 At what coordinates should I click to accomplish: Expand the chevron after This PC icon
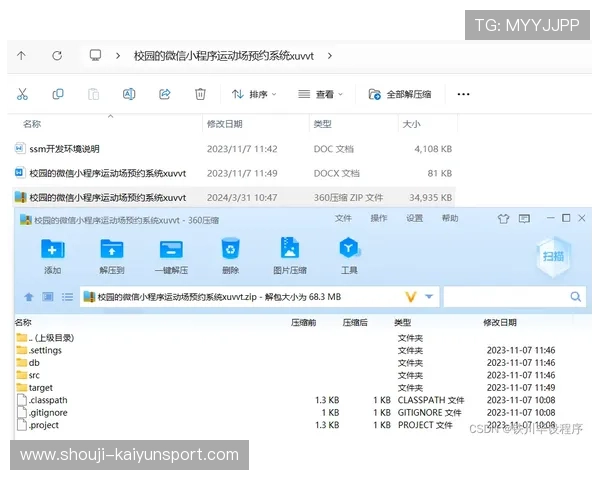coord(118,56)
